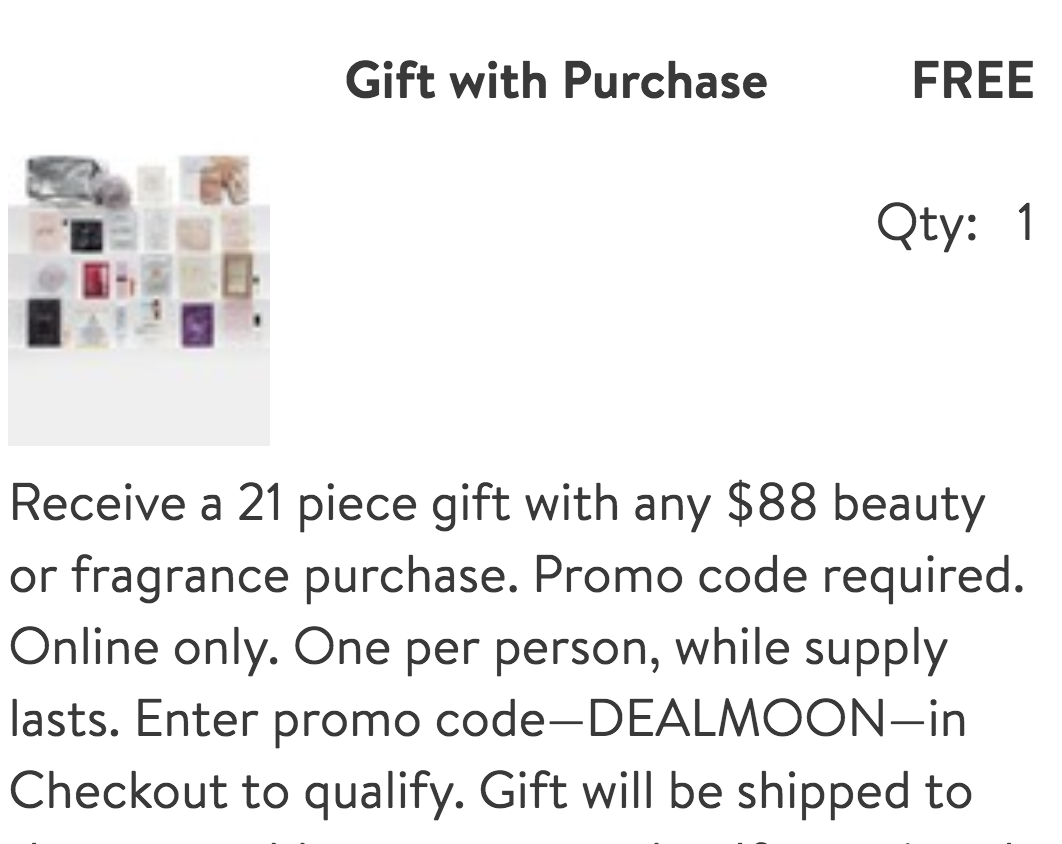Click the Qty: label
Image resolution: width=1062 pixels, height=844 pixels.
[x=927, y=224]
